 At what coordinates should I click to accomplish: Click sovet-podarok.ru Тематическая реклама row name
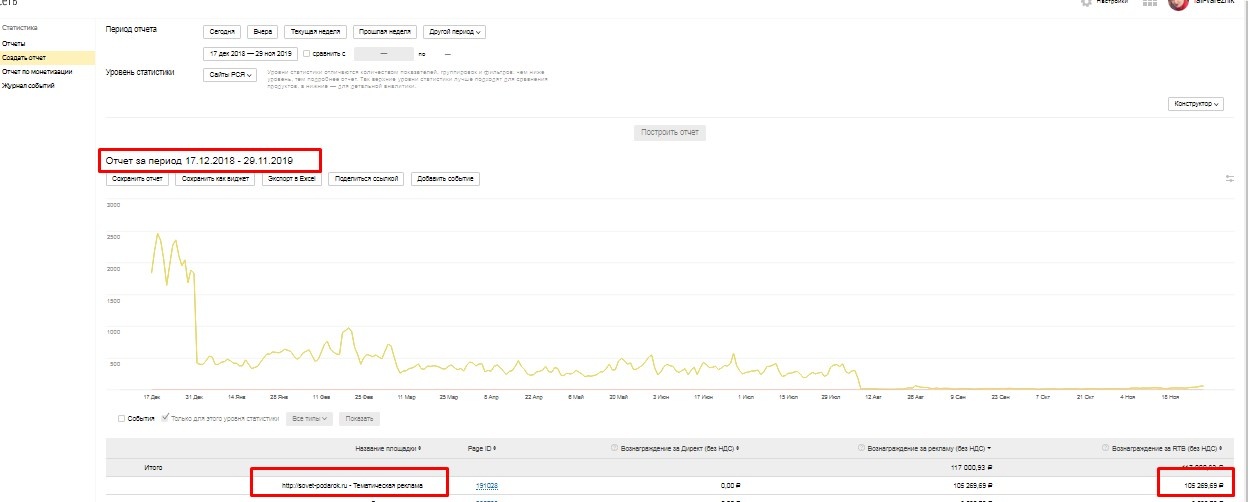351,486
